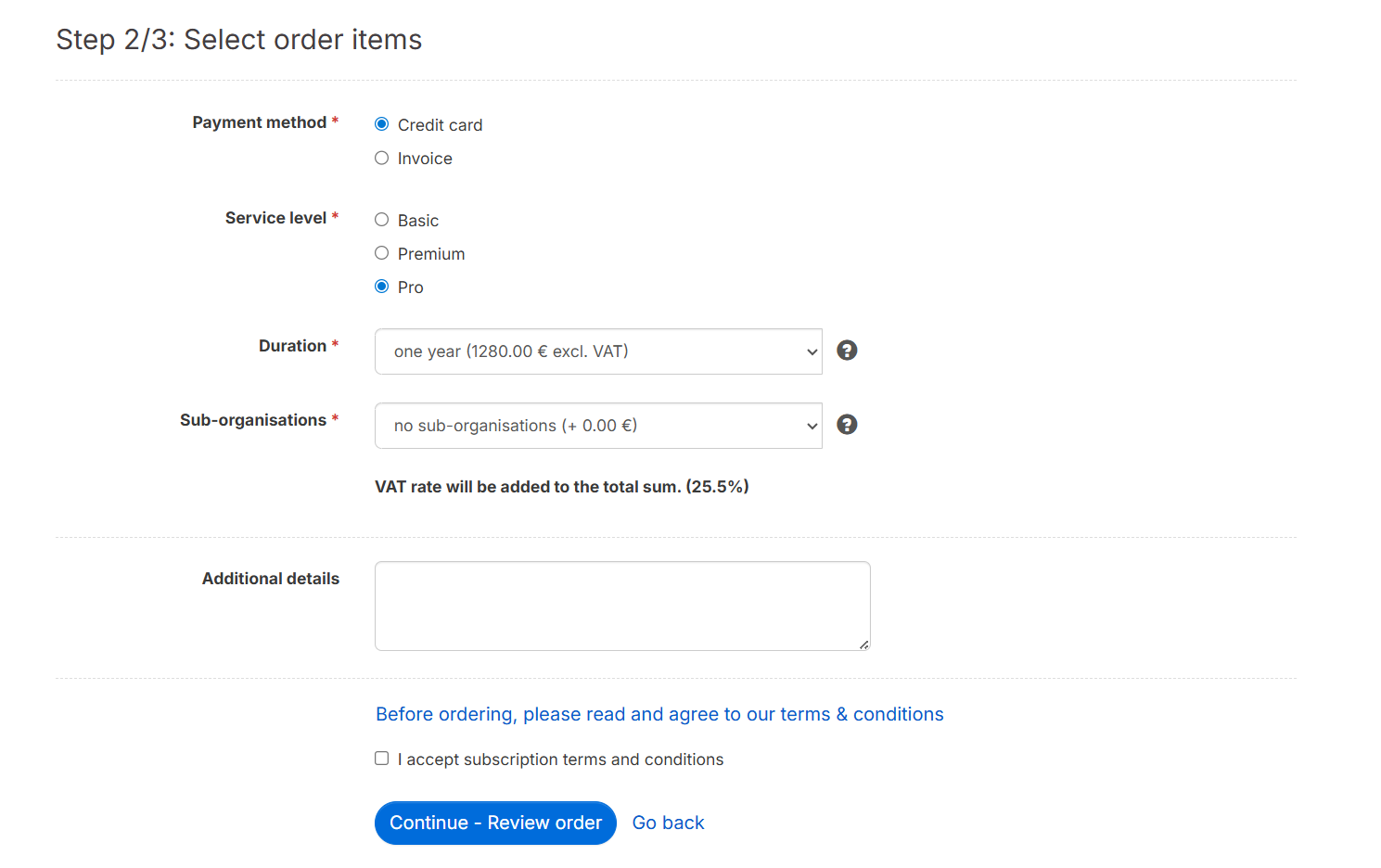Click the Additional details resize handle

[x=863, y=645]
